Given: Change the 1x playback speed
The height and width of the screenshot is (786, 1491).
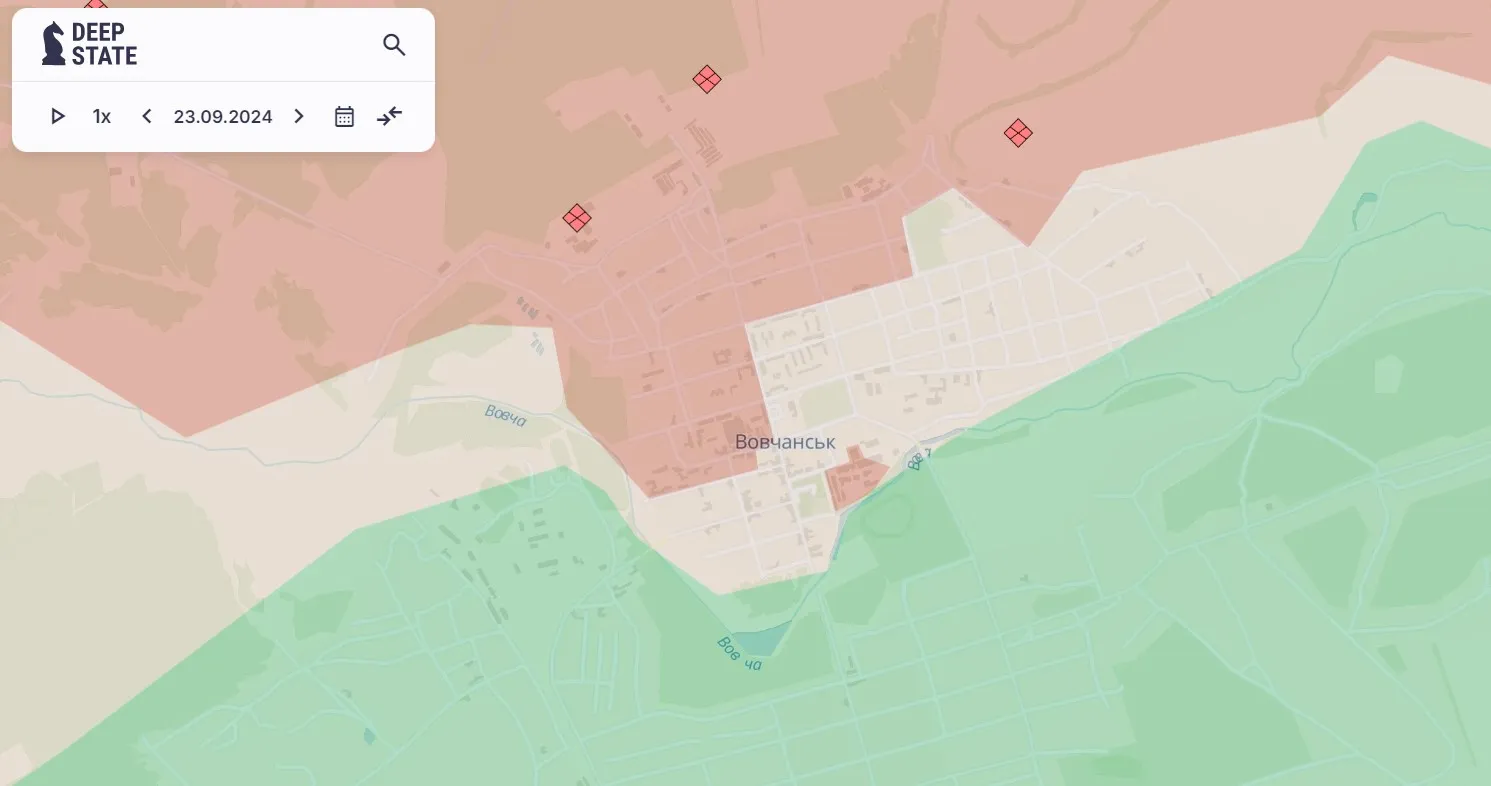Looking at the screenshot, I should click(x=102, y=116).
